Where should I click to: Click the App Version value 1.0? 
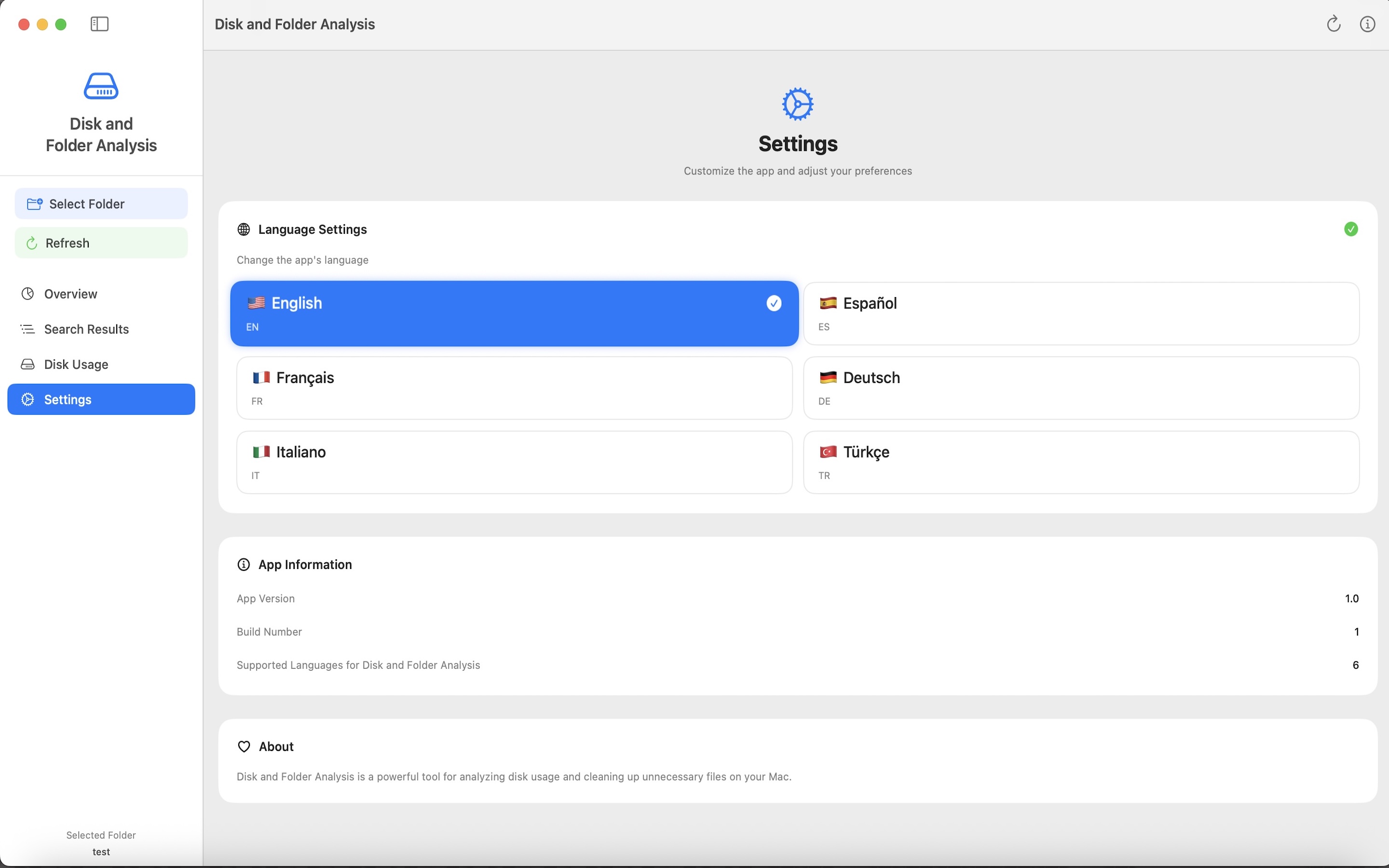1352,599
